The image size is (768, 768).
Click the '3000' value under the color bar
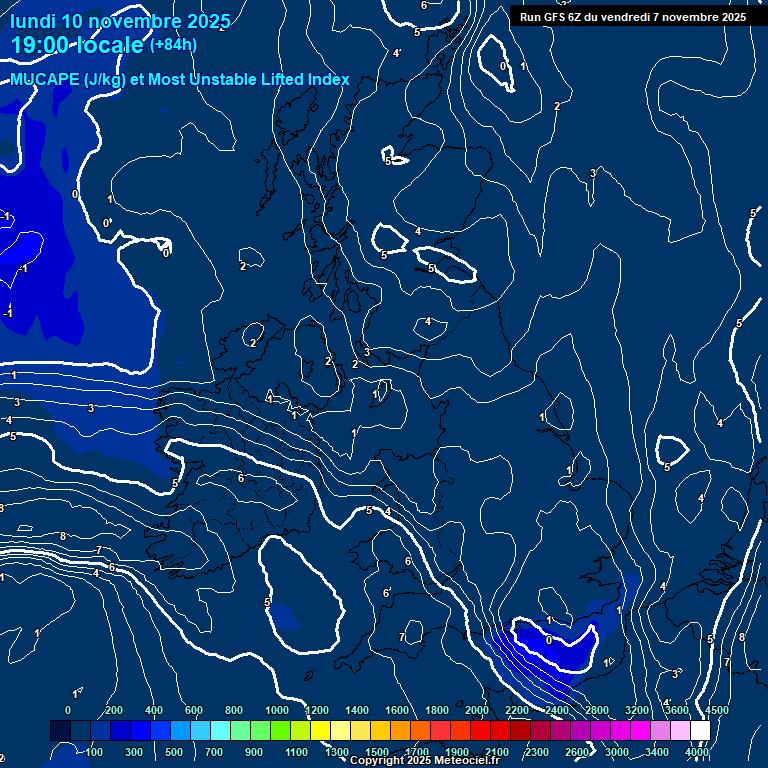coord(617,752)
